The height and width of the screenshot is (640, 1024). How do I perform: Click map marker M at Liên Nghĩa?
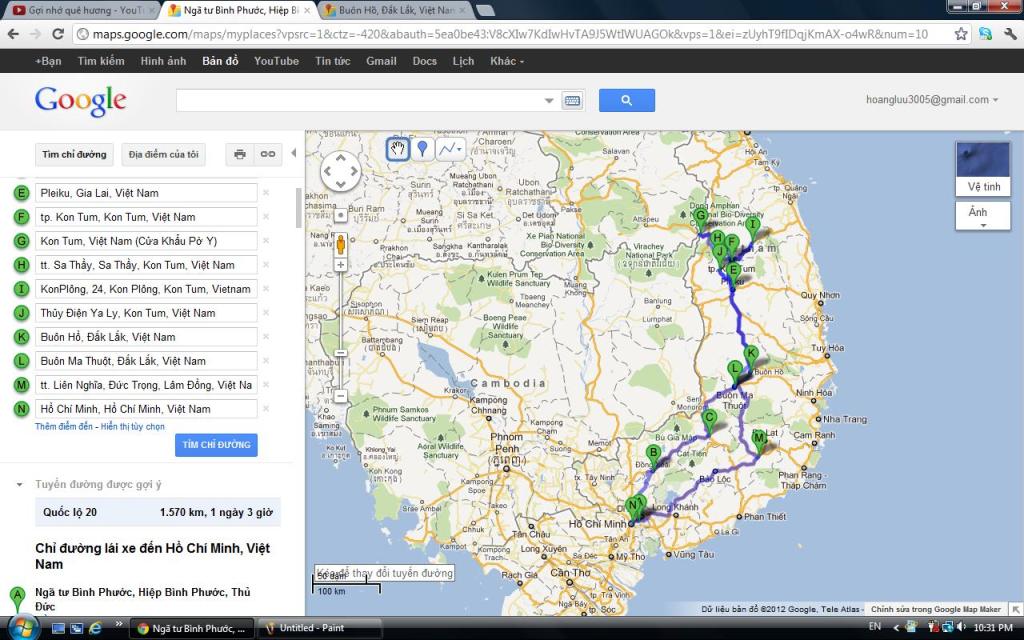pos(758,441)
